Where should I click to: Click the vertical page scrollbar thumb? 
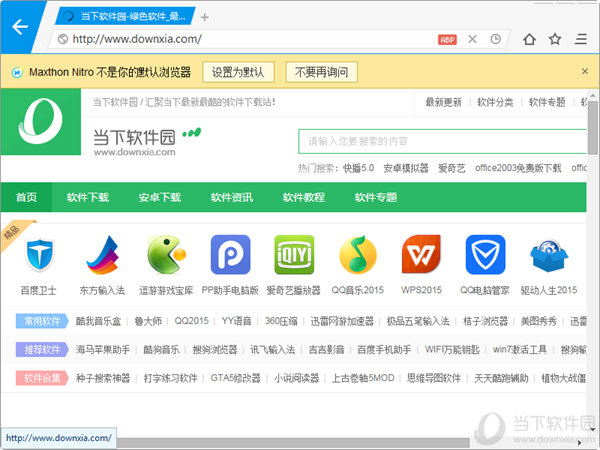[x=592, y=128]
